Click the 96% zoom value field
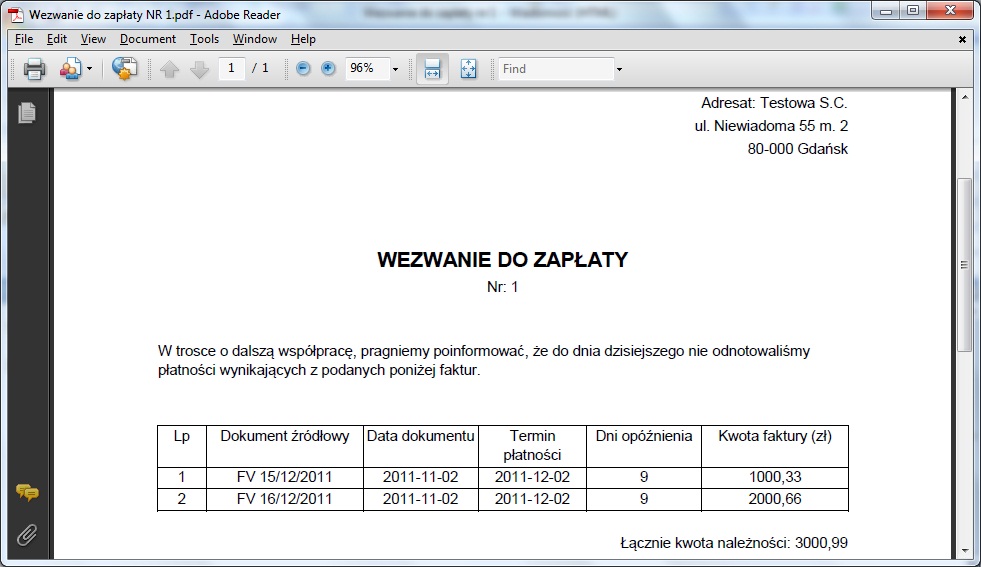 [x=367, y=68]
